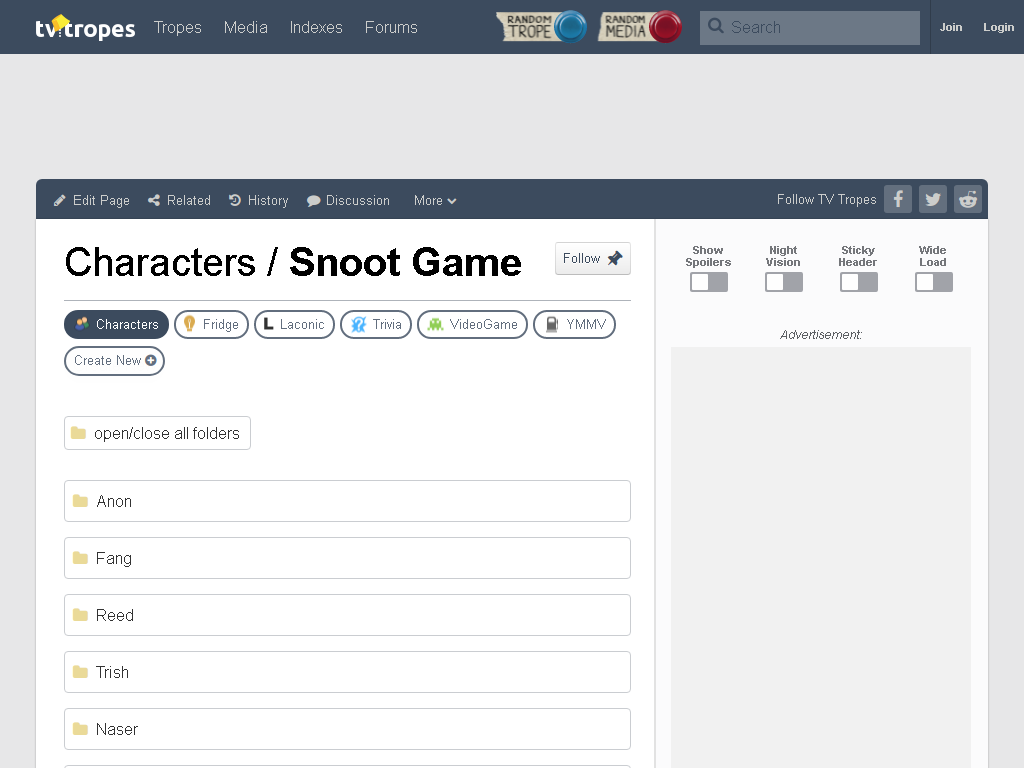Open the YMMV tab
The image size is (1024, 768).
pyautogui.click(x=575, y=325)
